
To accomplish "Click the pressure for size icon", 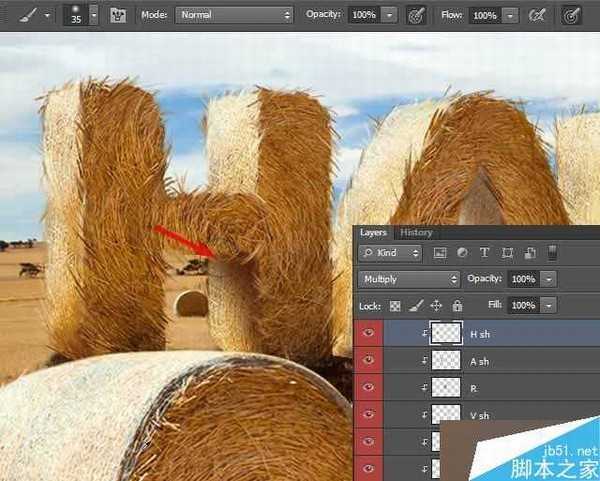I will [572, 15].
